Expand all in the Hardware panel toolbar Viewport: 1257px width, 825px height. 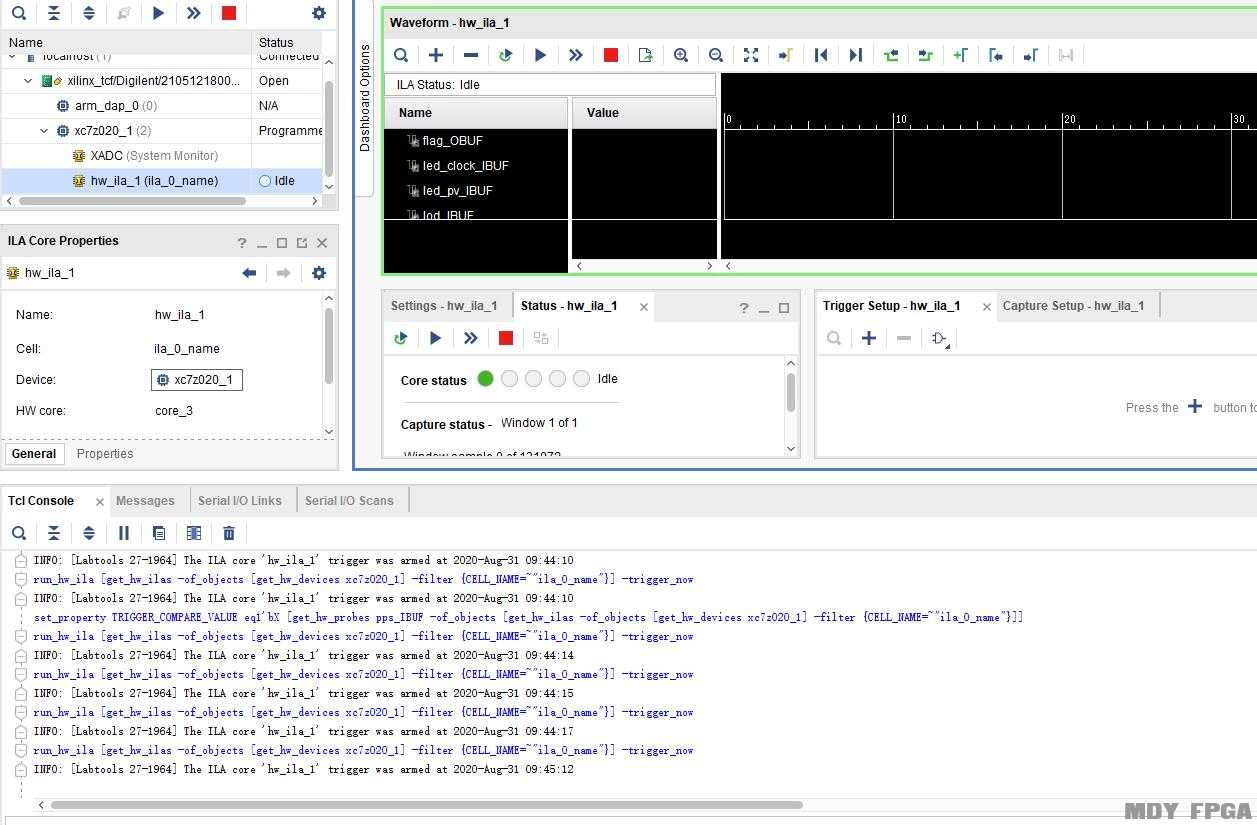89,13
